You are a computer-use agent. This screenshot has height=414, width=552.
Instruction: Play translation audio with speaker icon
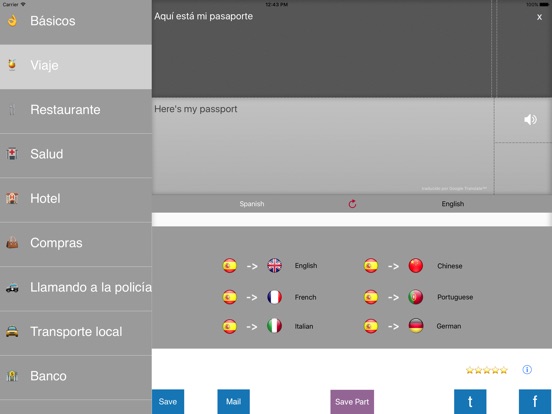(530, 120)
